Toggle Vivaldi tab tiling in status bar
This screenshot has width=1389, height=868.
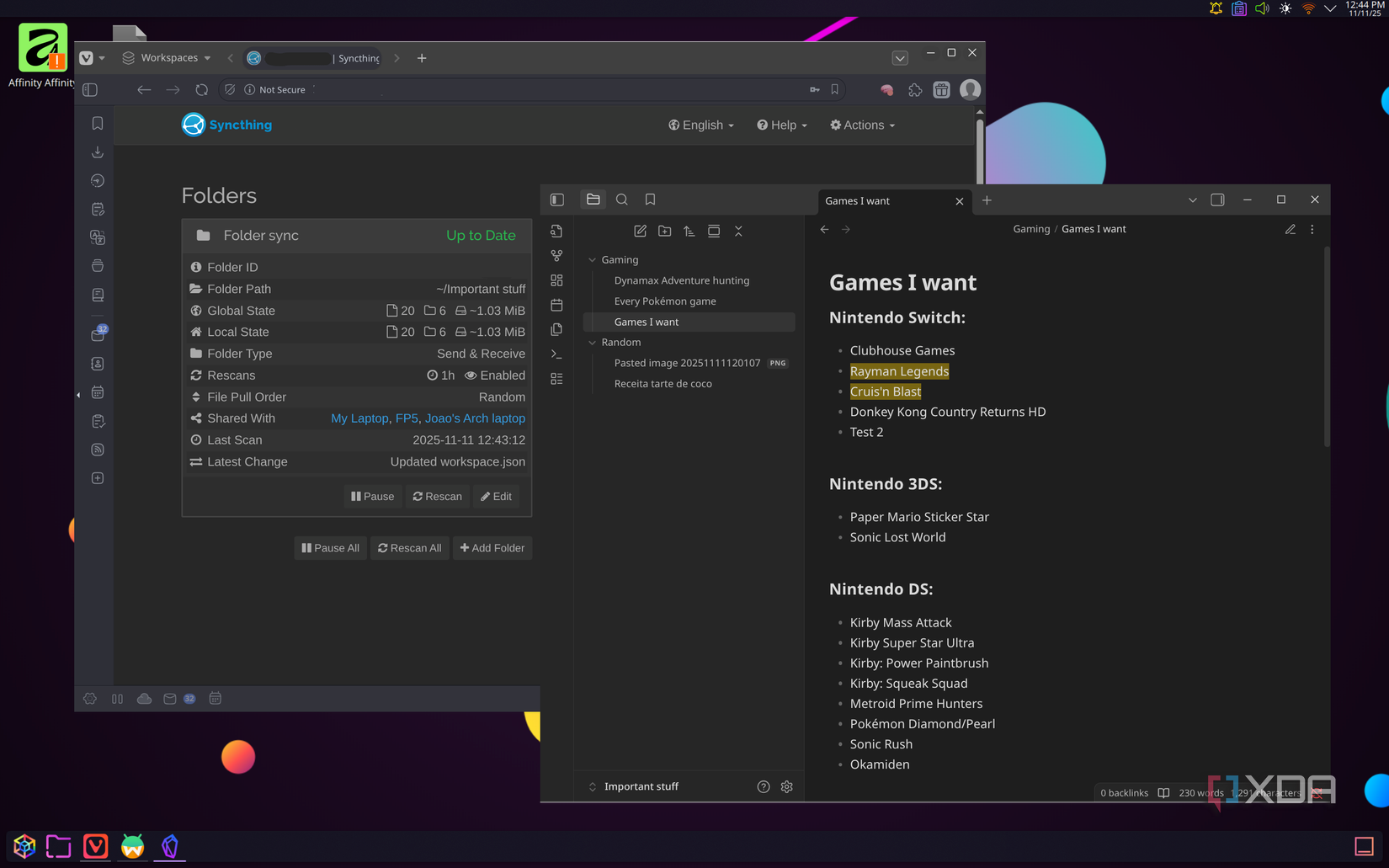tap(118, 698)
